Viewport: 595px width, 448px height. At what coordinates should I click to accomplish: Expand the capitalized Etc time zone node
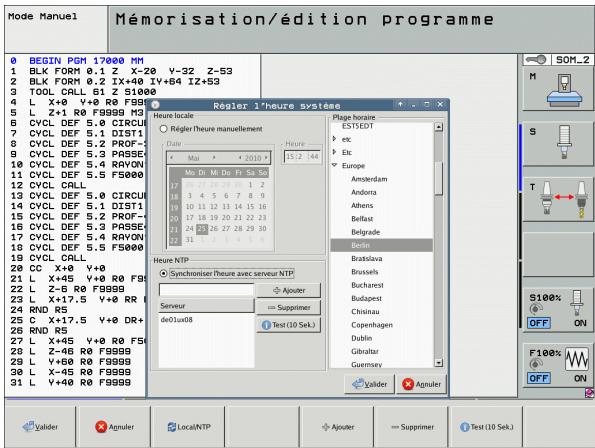coord(334,152)
